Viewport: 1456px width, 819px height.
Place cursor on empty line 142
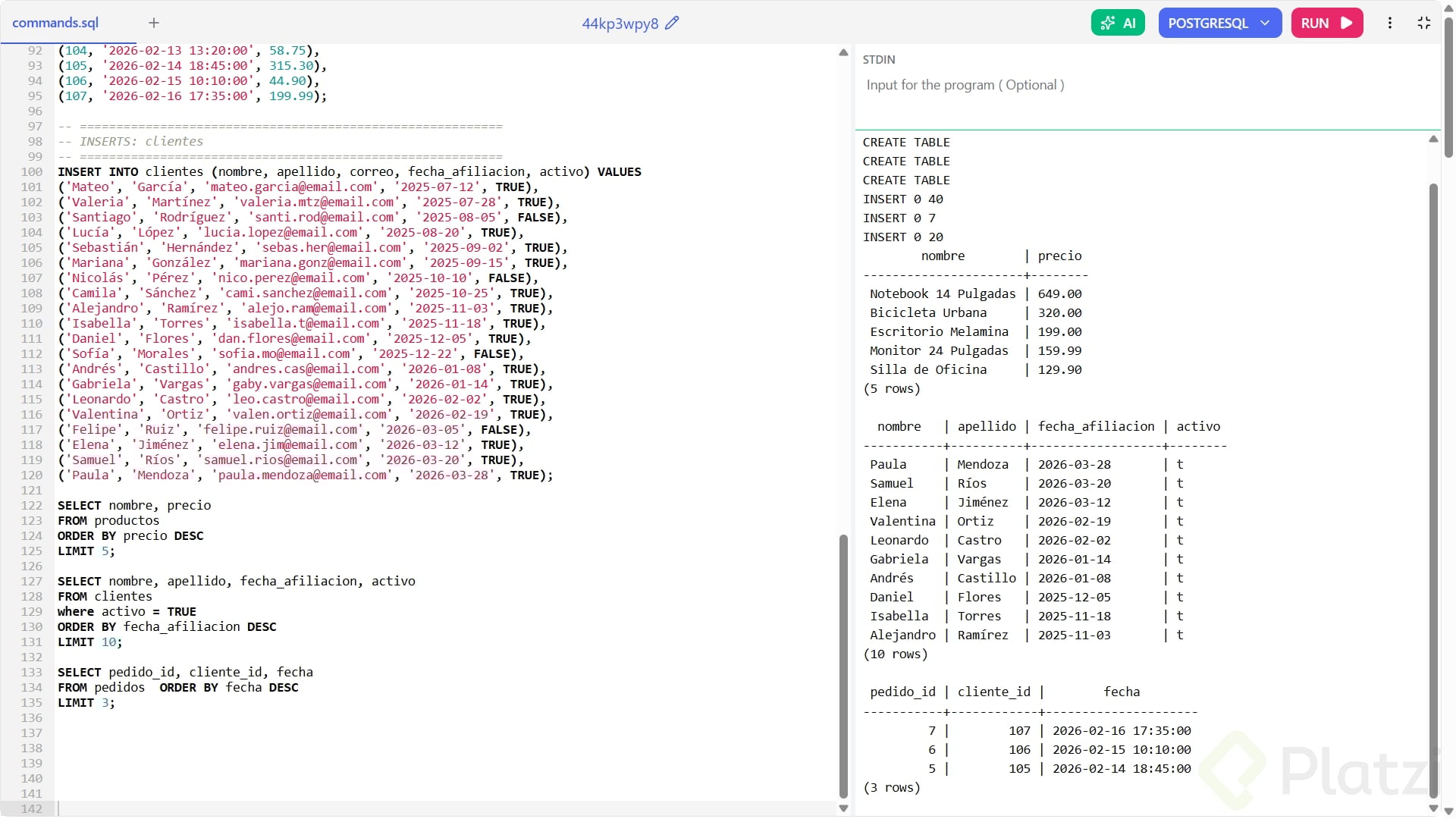pos(379,808)
